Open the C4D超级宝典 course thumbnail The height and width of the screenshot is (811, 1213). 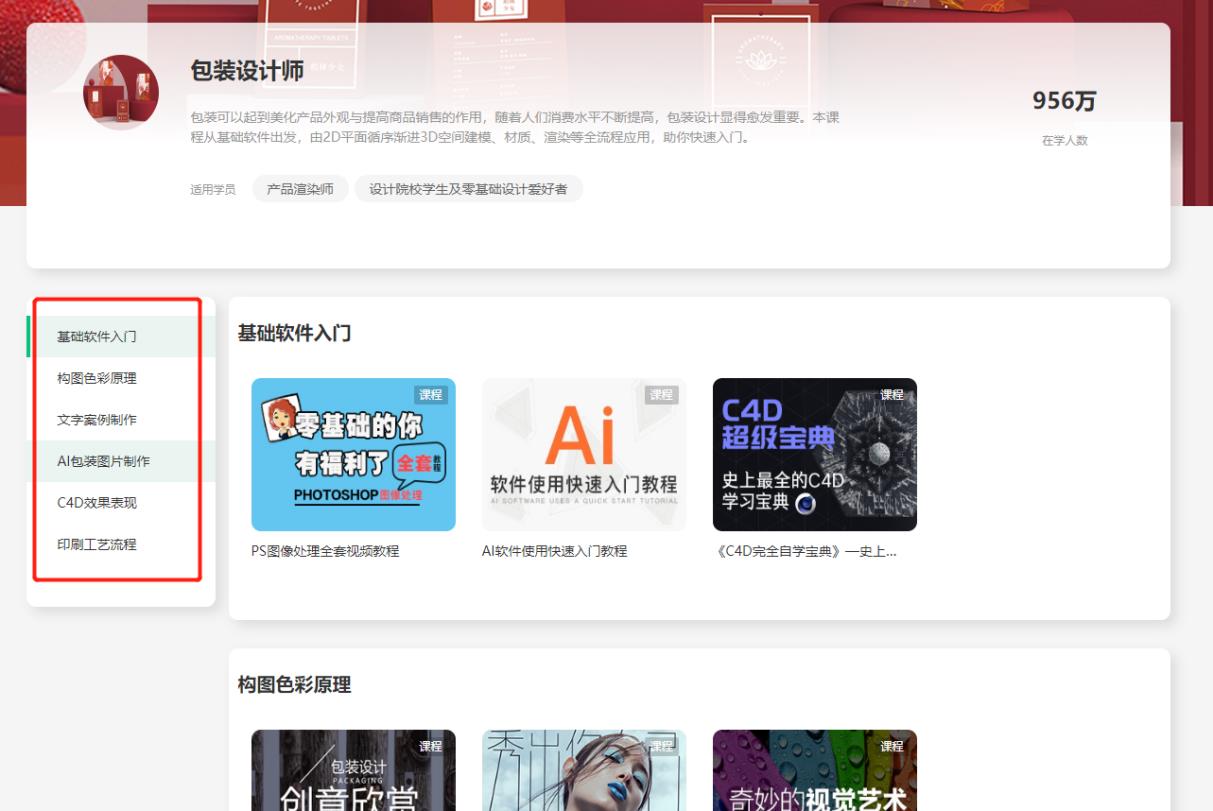coord(815,454)
